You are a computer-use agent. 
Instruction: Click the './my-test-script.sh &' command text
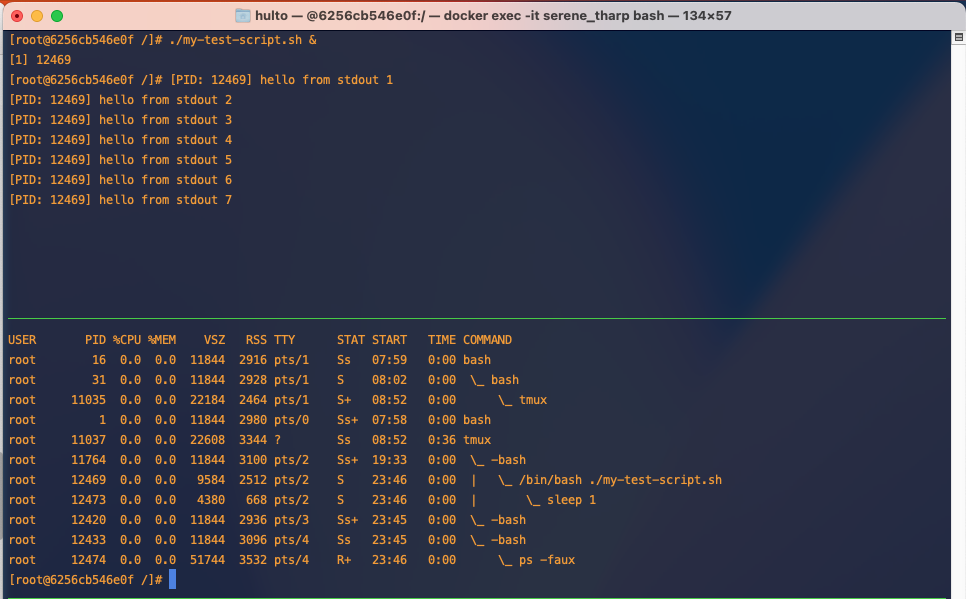(x=243, y=40)
